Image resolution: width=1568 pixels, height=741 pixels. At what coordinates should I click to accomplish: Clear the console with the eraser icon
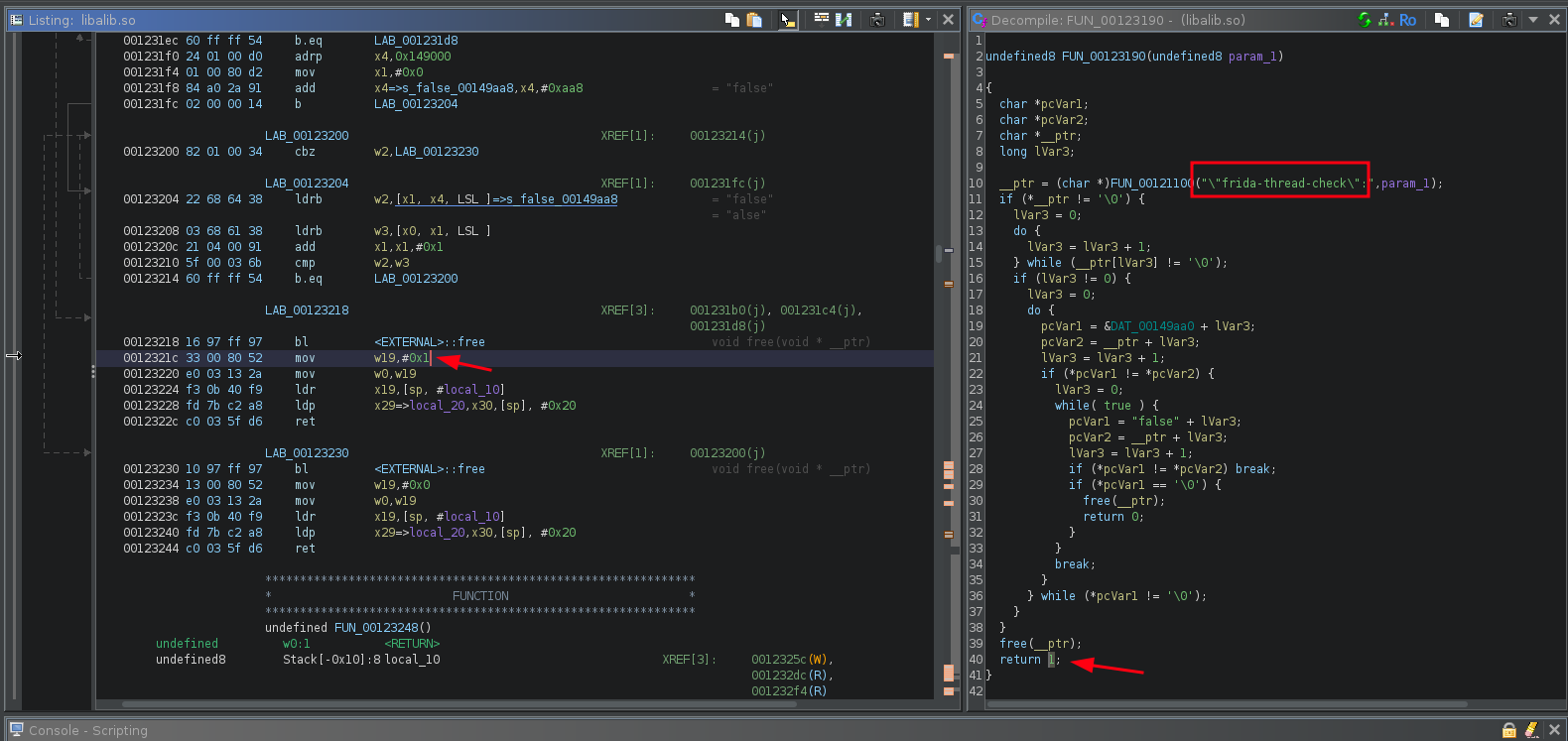(x=1531, y=730)
